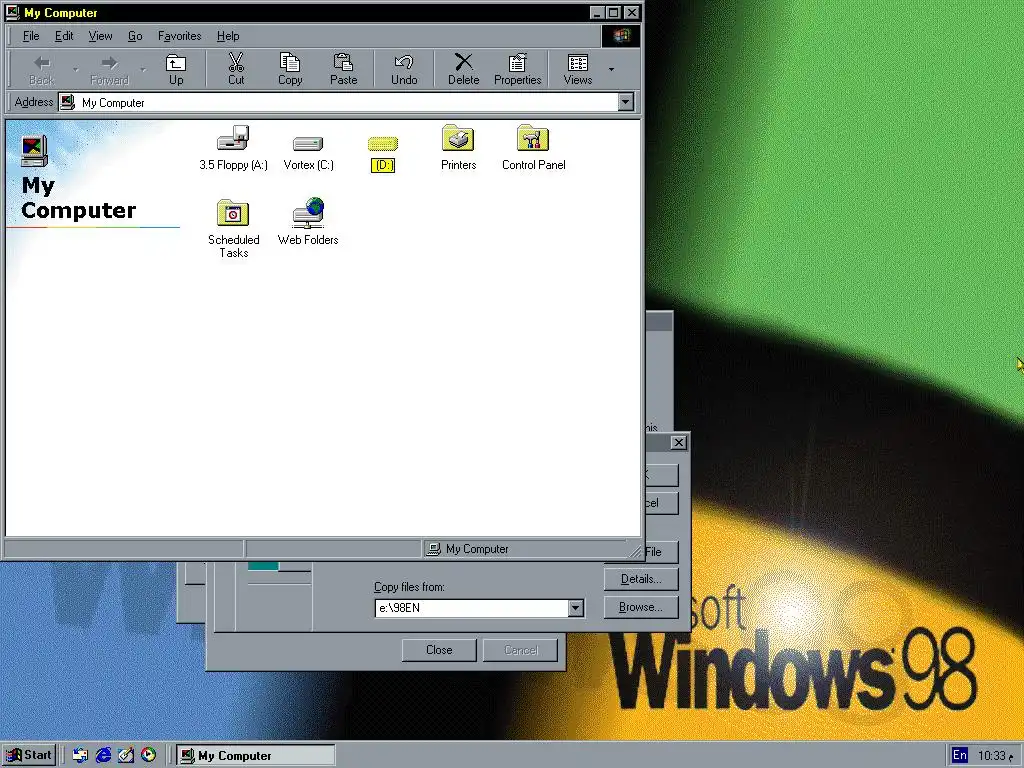Click the En language indicator in tray
The image size is (1024, 768).
tap(959, 756)
